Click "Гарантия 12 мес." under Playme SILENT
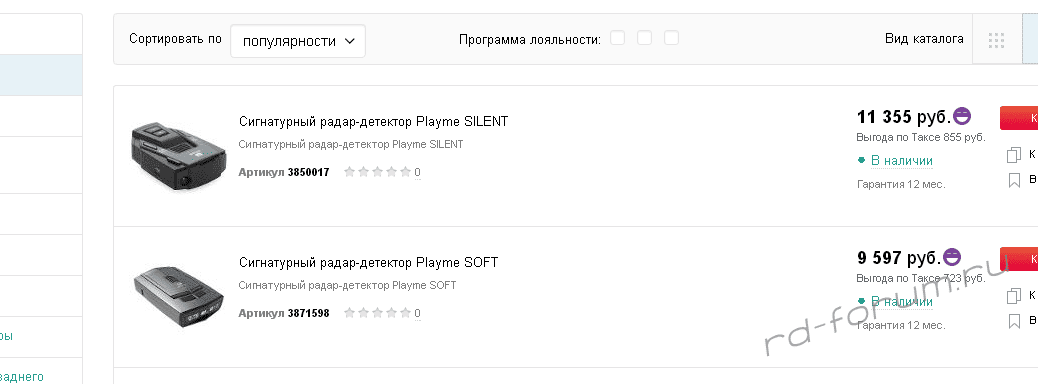This screenshot has height=384, width=1038. (901, 184)
